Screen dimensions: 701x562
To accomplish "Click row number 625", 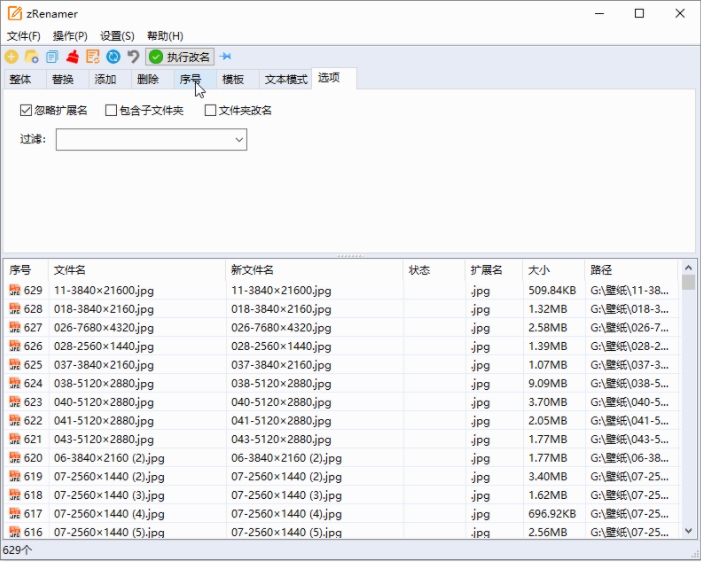I will pyautogui.click(x=33, y=365).
